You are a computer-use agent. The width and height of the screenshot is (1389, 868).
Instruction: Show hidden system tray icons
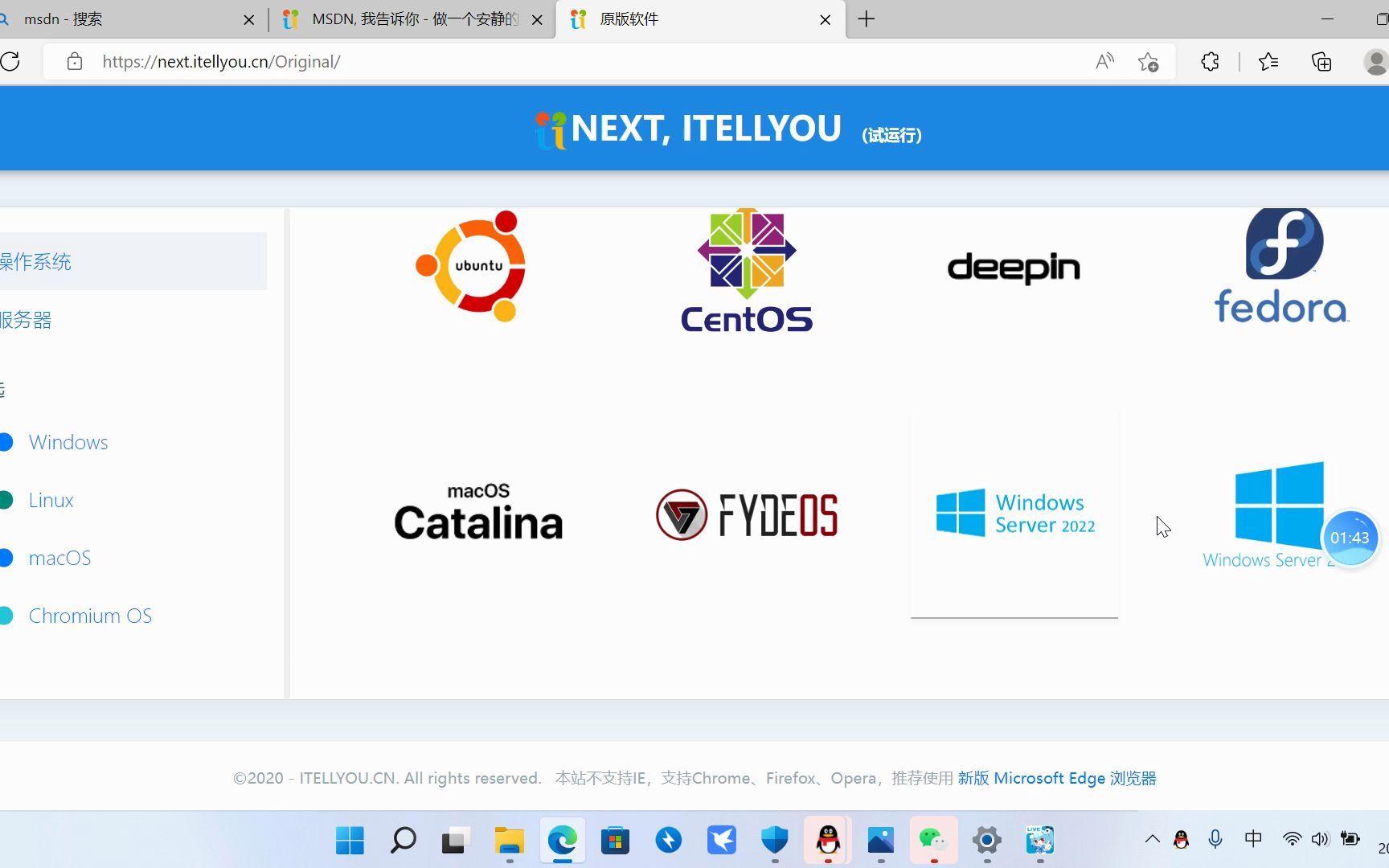1152,839
